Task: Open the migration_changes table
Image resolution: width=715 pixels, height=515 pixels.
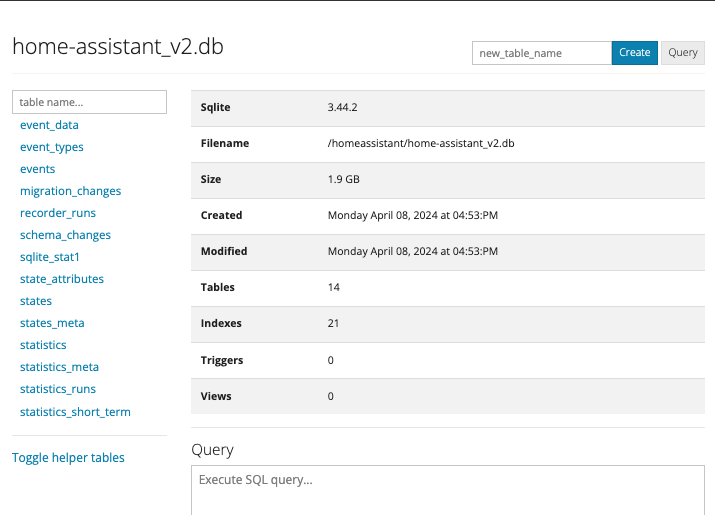Action: coord(70,191)
